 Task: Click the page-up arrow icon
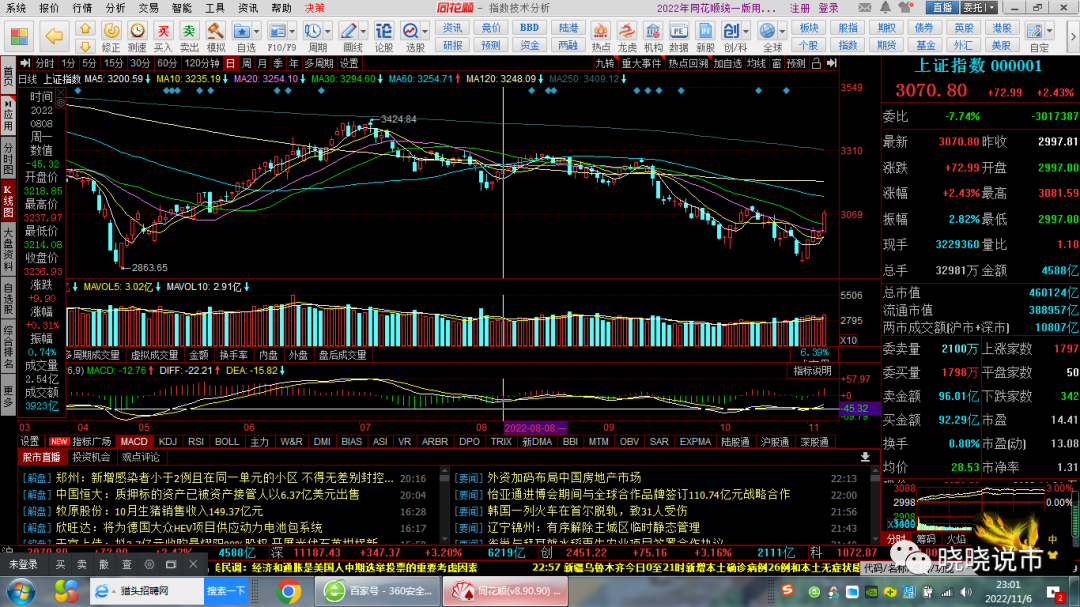85,28
